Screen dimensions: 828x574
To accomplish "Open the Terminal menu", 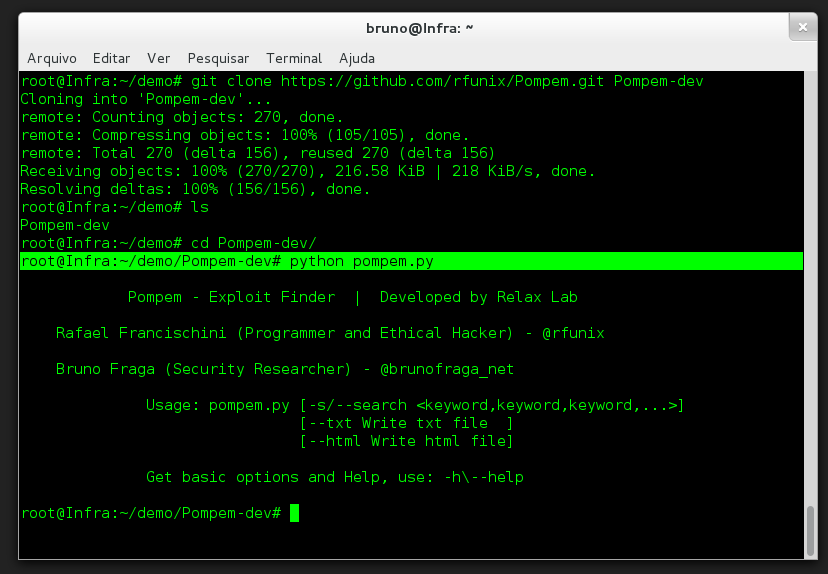I will pos(294,58).
